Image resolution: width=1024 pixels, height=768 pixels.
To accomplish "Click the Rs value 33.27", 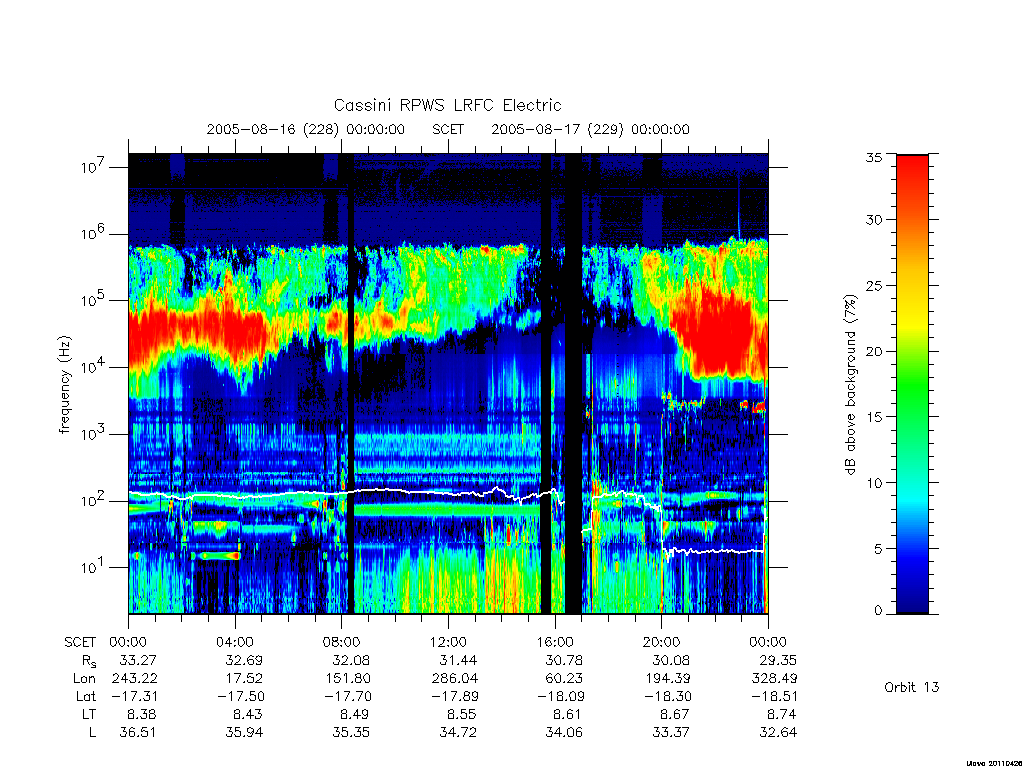I will pyautogui.click(x=138, y=660).
